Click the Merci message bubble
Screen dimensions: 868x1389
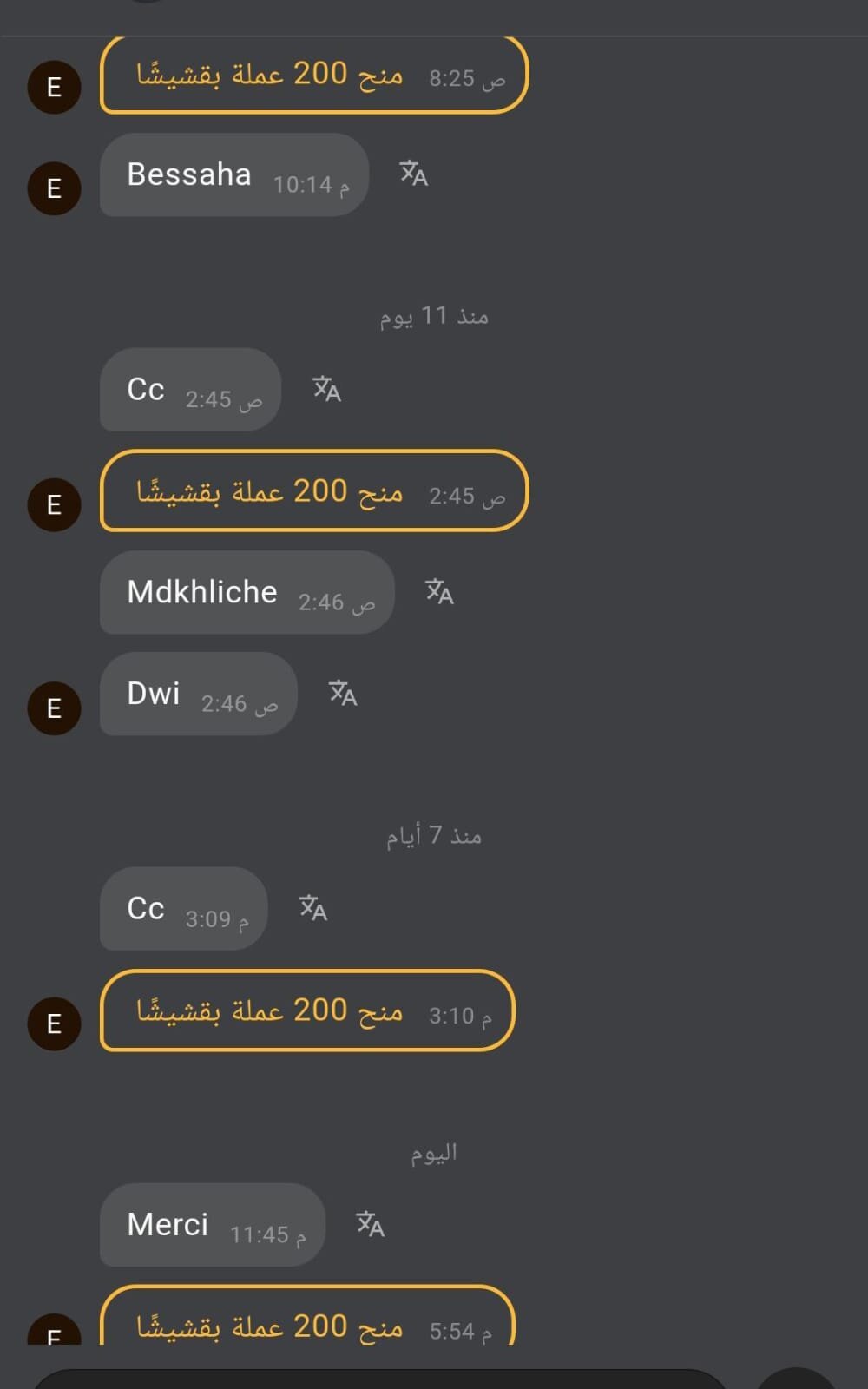pos(212,1225)
